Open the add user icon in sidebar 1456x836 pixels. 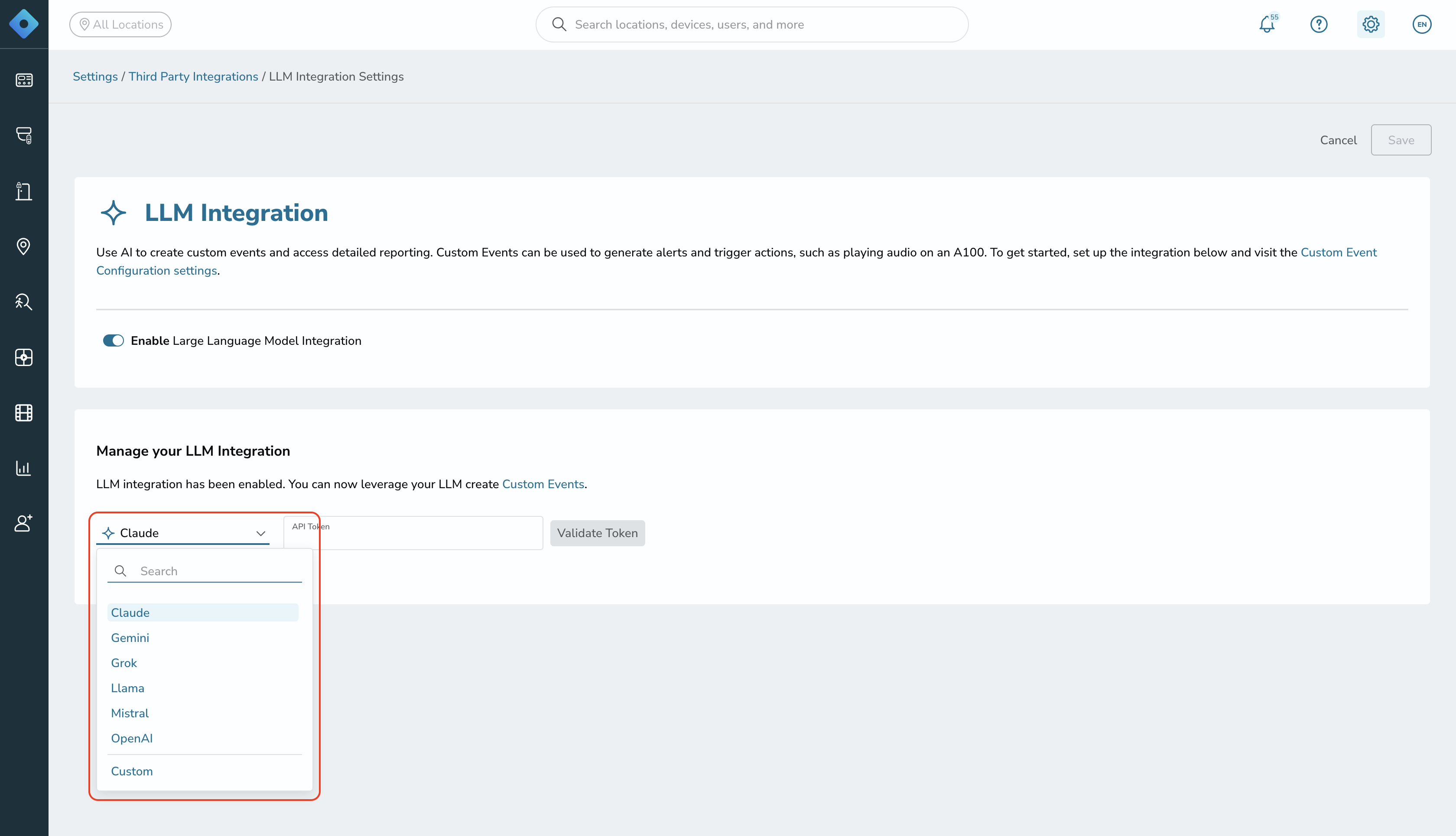point(23,523)
